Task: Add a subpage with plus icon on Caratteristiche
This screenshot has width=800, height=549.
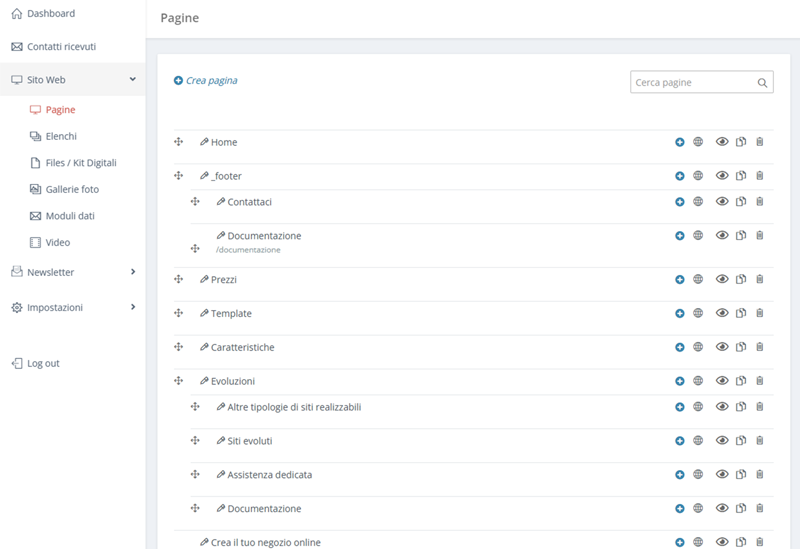Action: click(680, 348)
